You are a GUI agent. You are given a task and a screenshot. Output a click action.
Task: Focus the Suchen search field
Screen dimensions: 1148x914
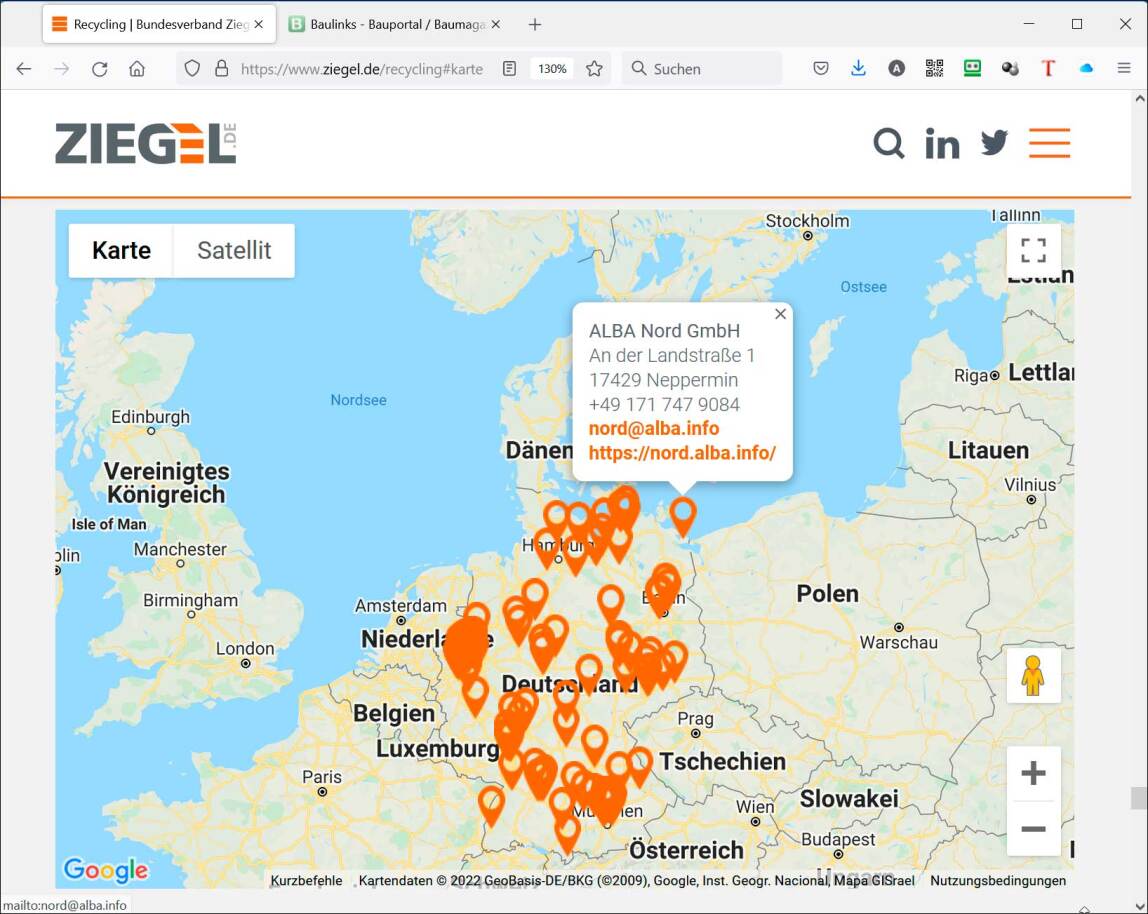(702, 69)
